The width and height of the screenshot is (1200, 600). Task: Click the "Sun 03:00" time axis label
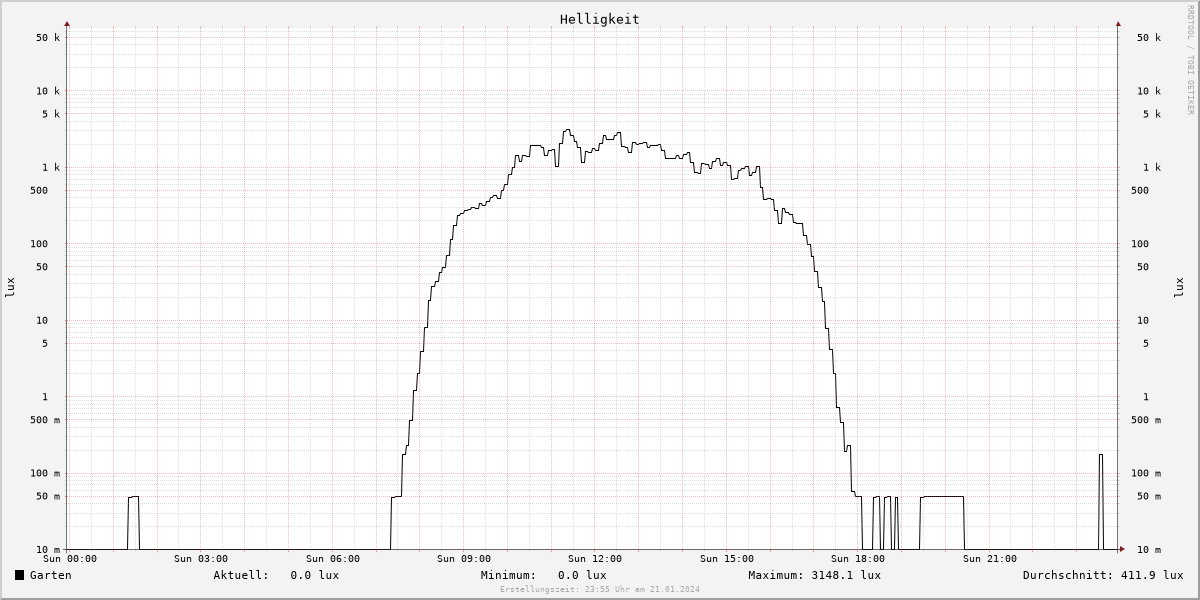coord(201,559)
